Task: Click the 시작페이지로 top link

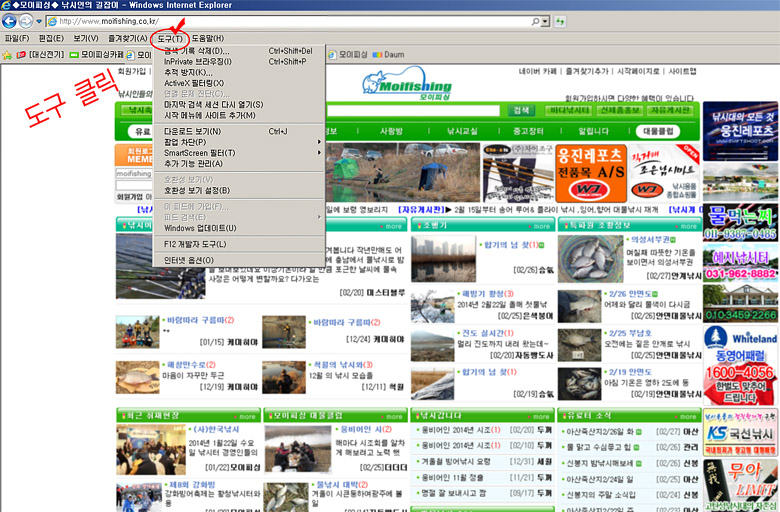Action: coord(638,72)
